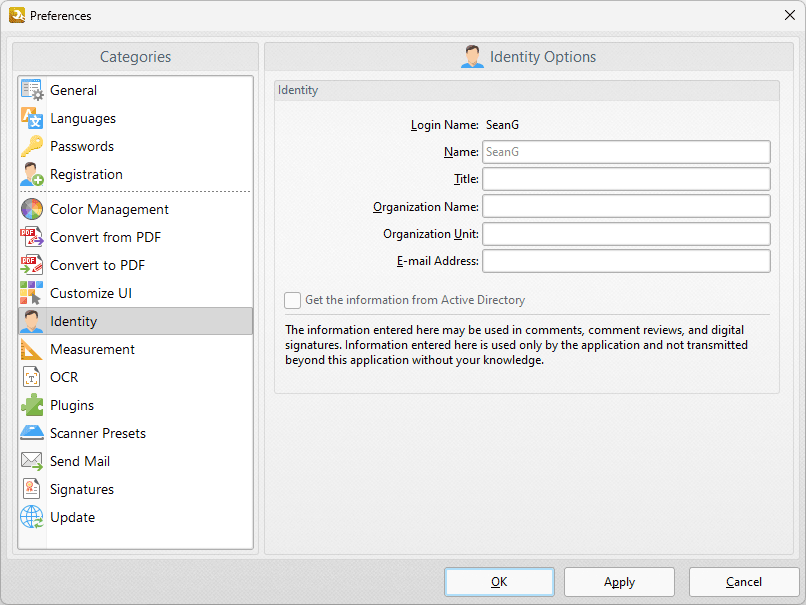Click the Registration user icon
The height and width of the screenshot is (605, 806).
(32, 174)
